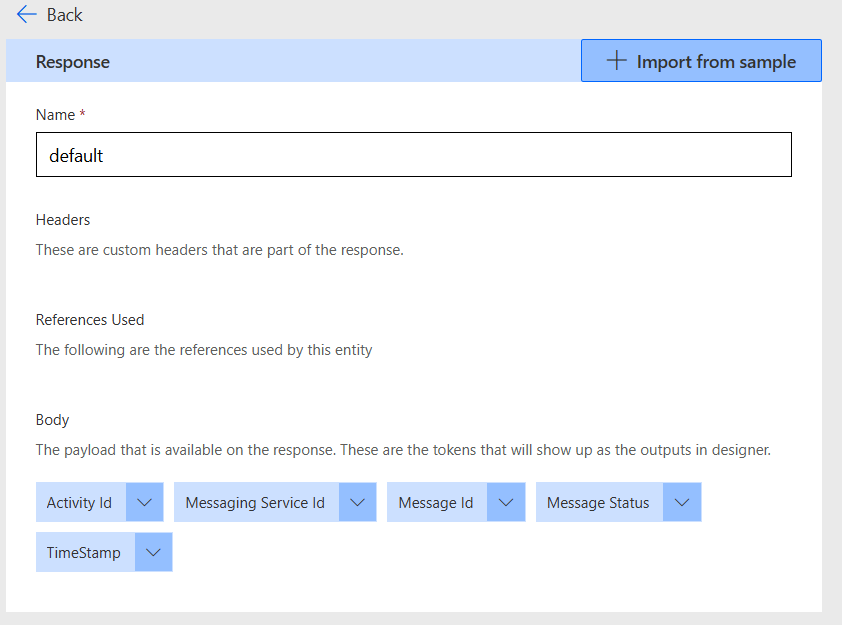Image resolution: width=842 pixels, height=625 pixels.
Task: Select the Messaging Service Id token label
Action: point(255,503)
